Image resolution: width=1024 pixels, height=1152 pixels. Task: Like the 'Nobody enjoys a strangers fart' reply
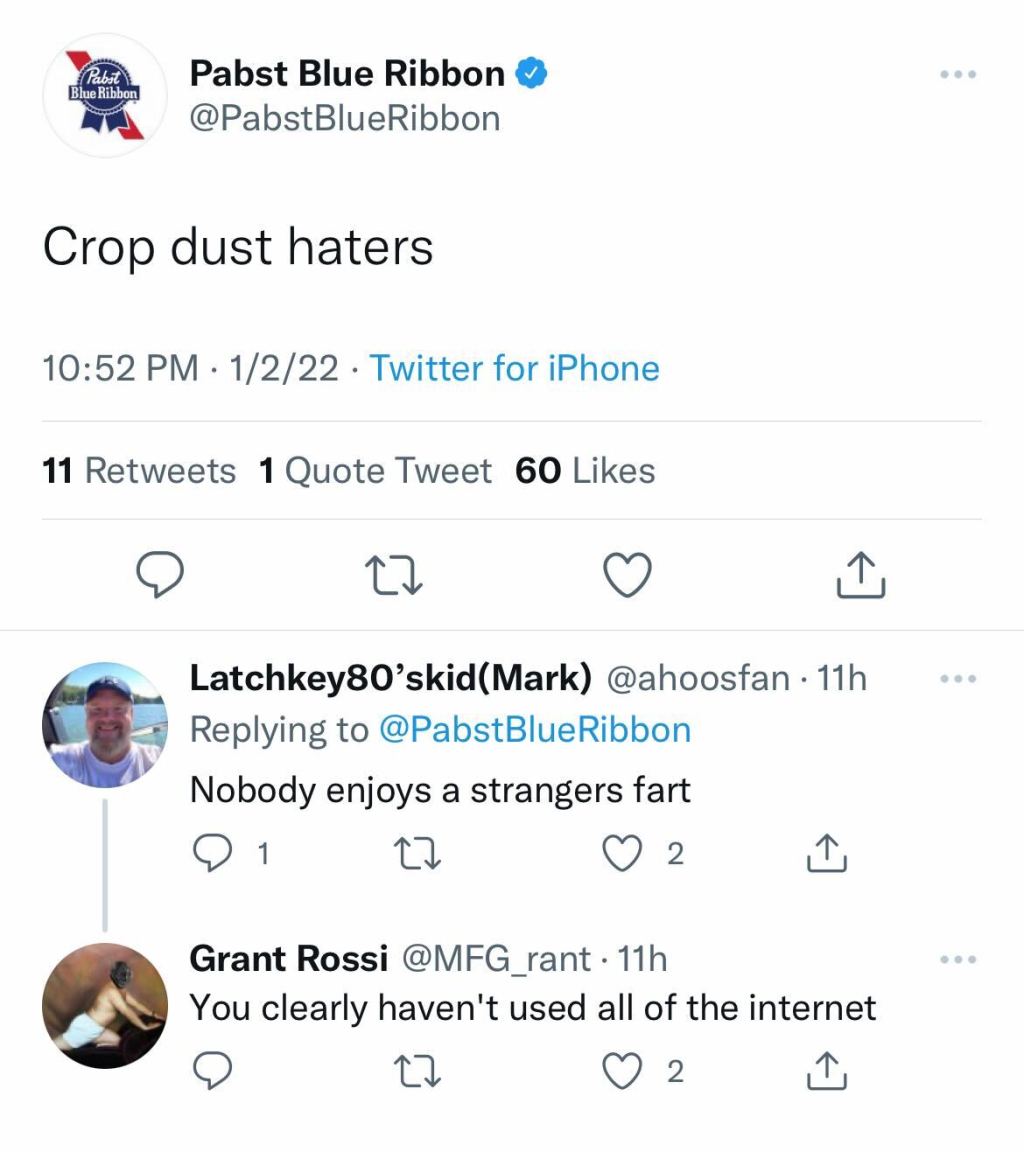point(622,853)
